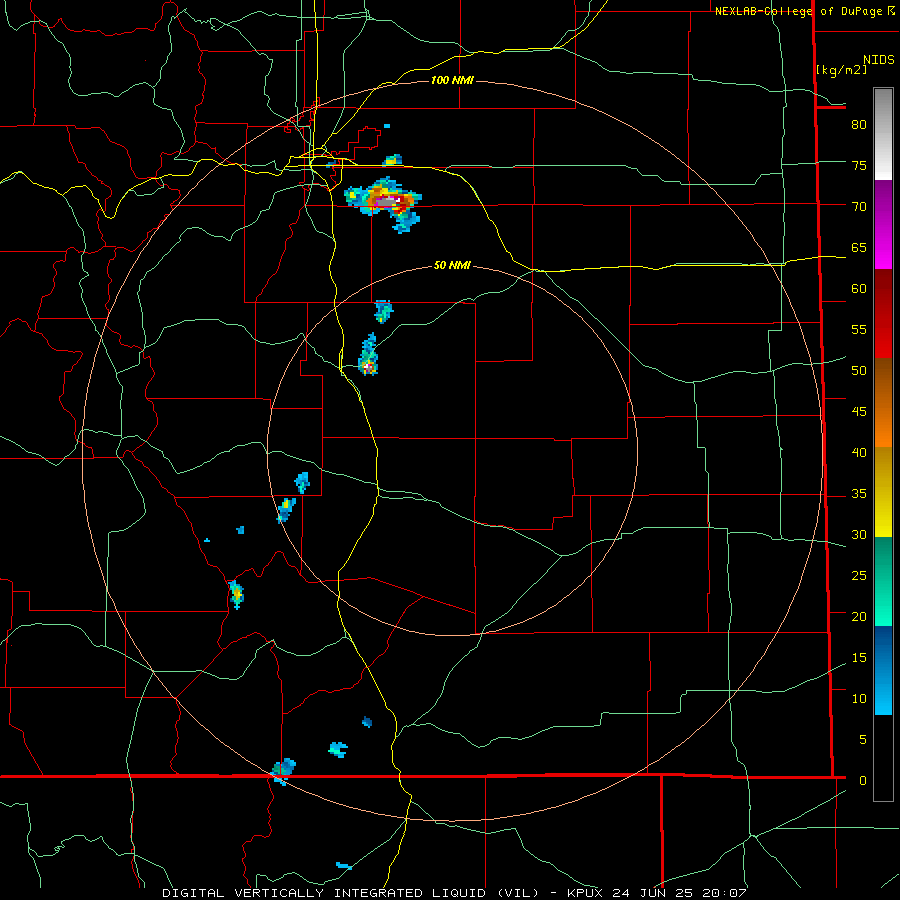The width and height of the screenshot is (900, 900).
Task: Select the teal-green segment of the color bar
Action: pos(883,581)
